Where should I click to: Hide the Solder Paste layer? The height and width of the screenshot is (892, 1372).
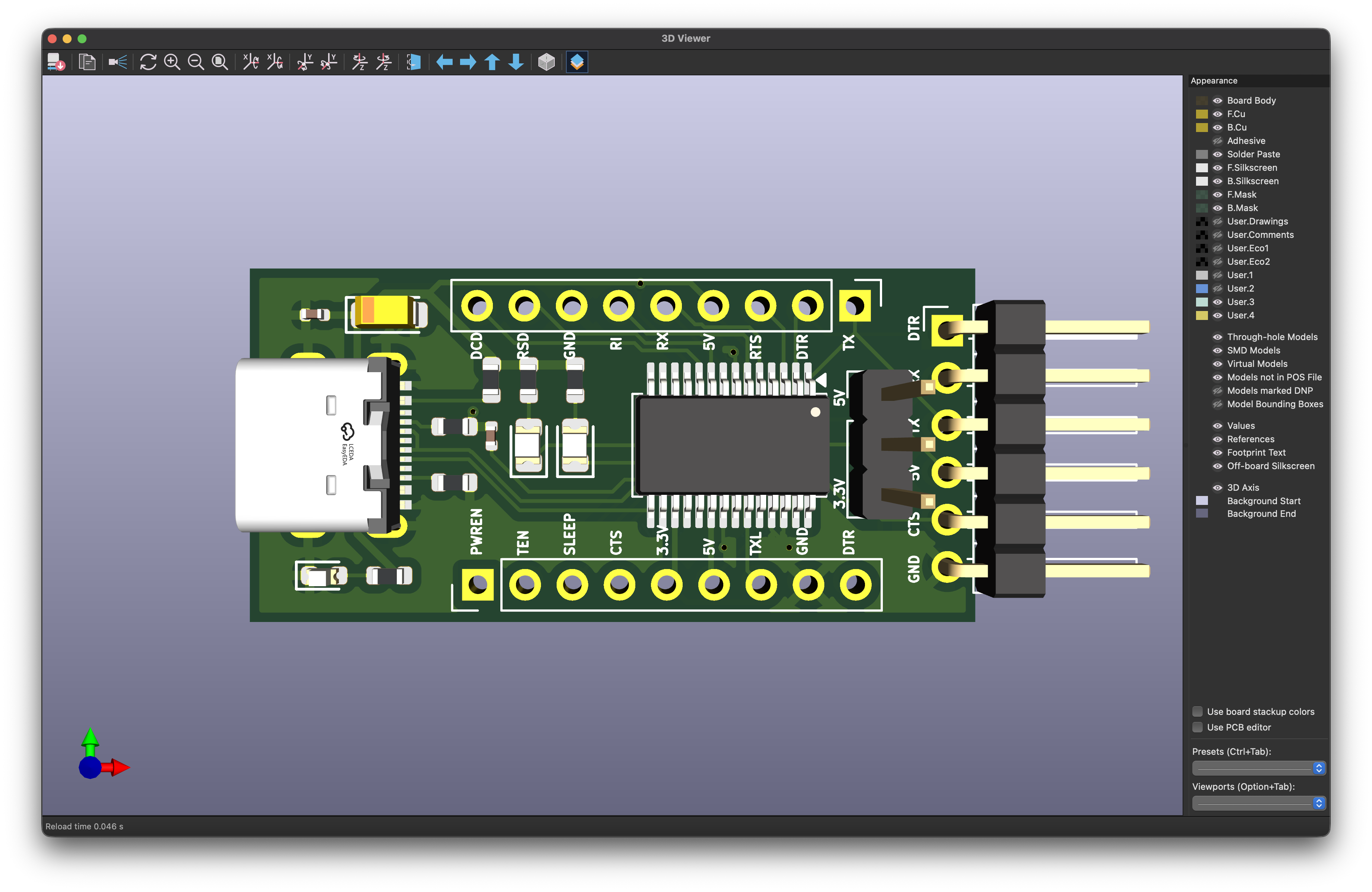(x=1218, y=154)
